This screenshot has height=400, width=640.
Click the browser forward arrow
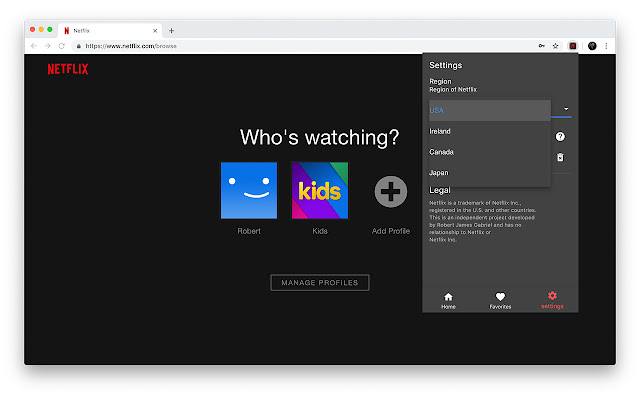point(48,46)
